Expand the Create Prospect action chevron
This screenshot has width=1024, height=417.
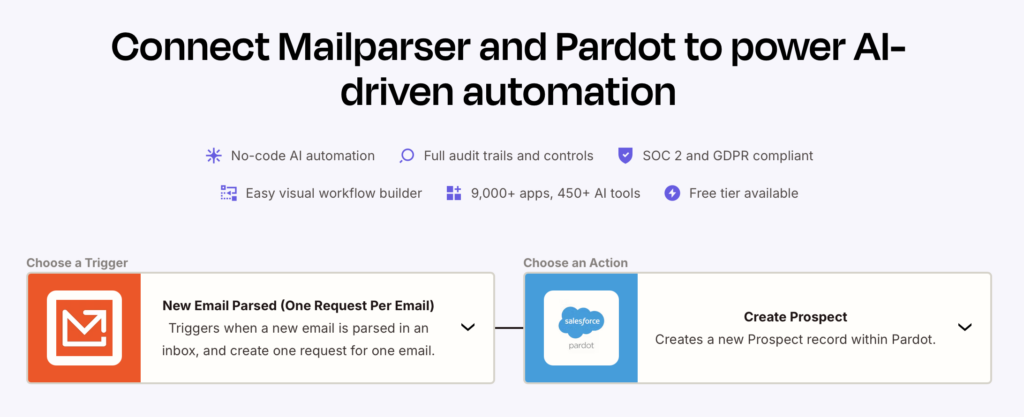(x=965, y=328)
